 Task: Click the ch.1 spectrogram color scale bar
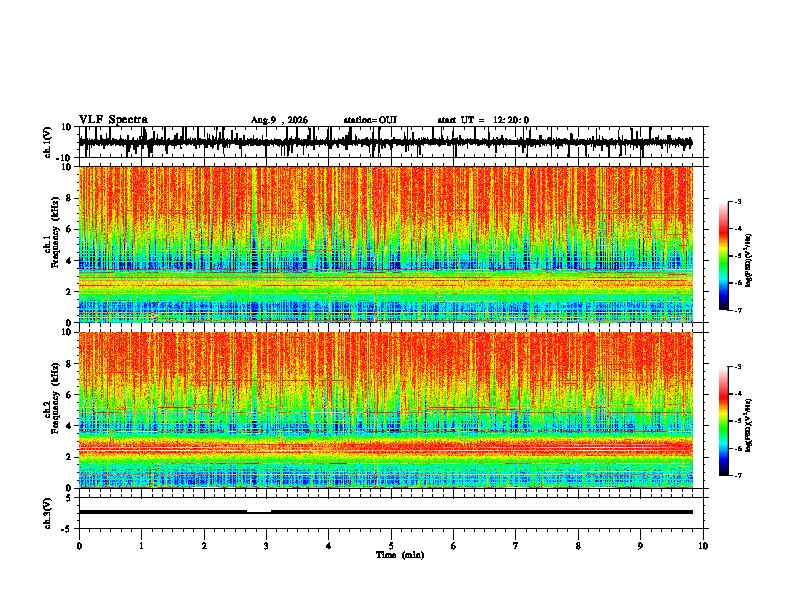click(723, 256)
